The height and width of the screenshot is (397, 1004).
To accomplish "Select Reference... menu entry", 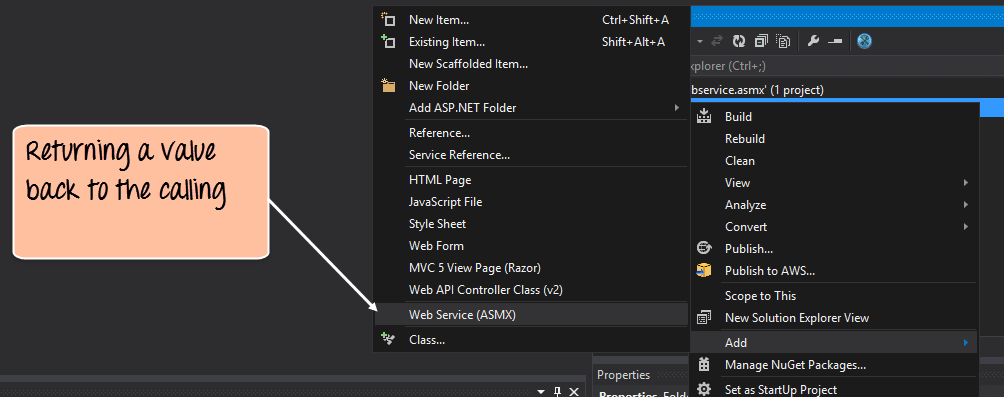I will click(x=531, y=133).
